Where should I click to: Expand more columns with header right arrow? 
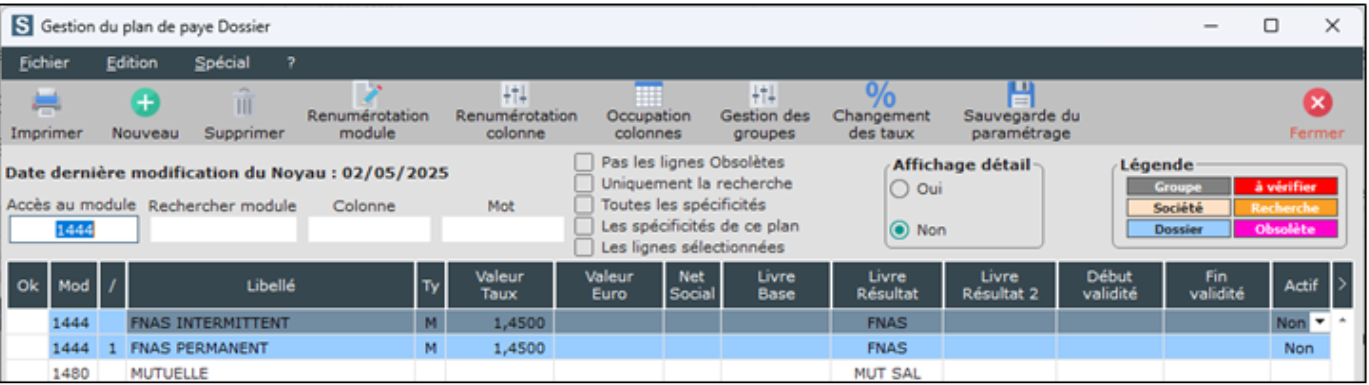pos(1341,285)
